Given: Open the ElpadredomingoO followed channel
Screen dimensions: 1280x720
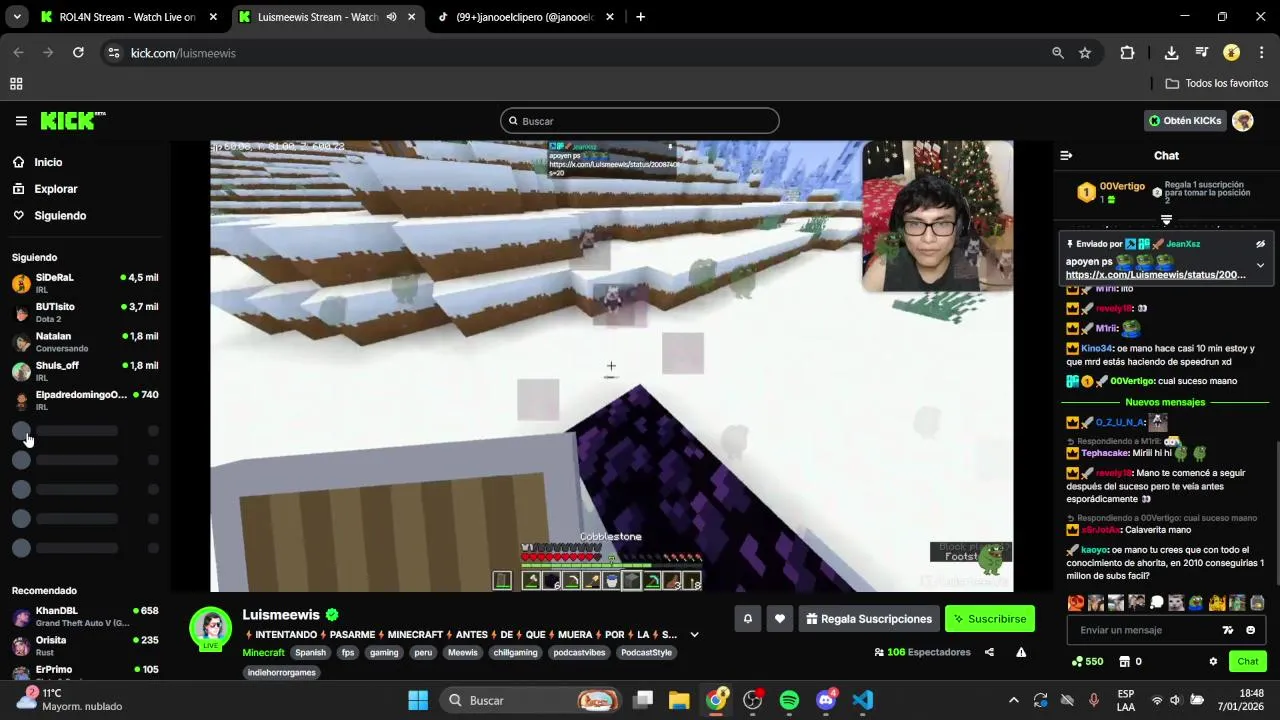Looking at the screenshot, I should (x=85, y=400).
